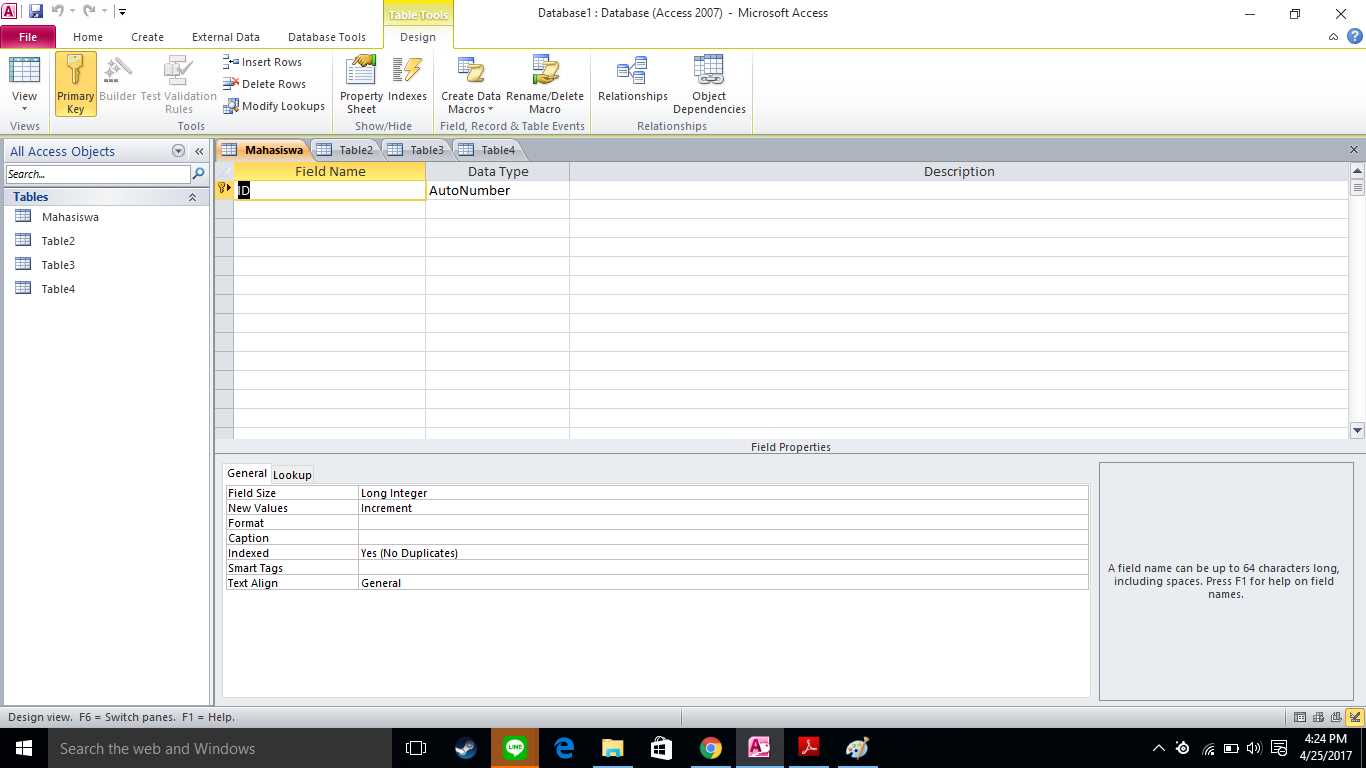Click the Field Name column header
The width and height of the screenshot is (1366, 768).
coord(330,171)
